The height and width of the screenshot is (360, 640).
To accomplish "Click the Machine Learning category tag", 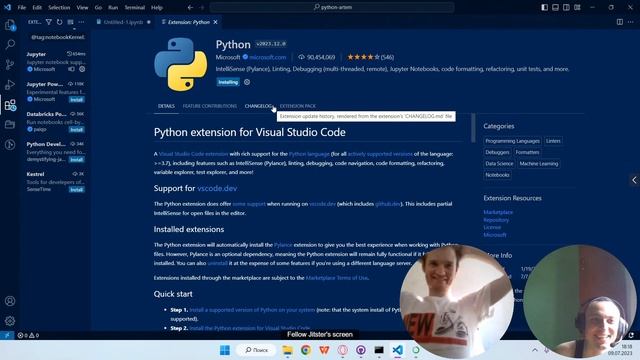I will (x=538, y=164).
